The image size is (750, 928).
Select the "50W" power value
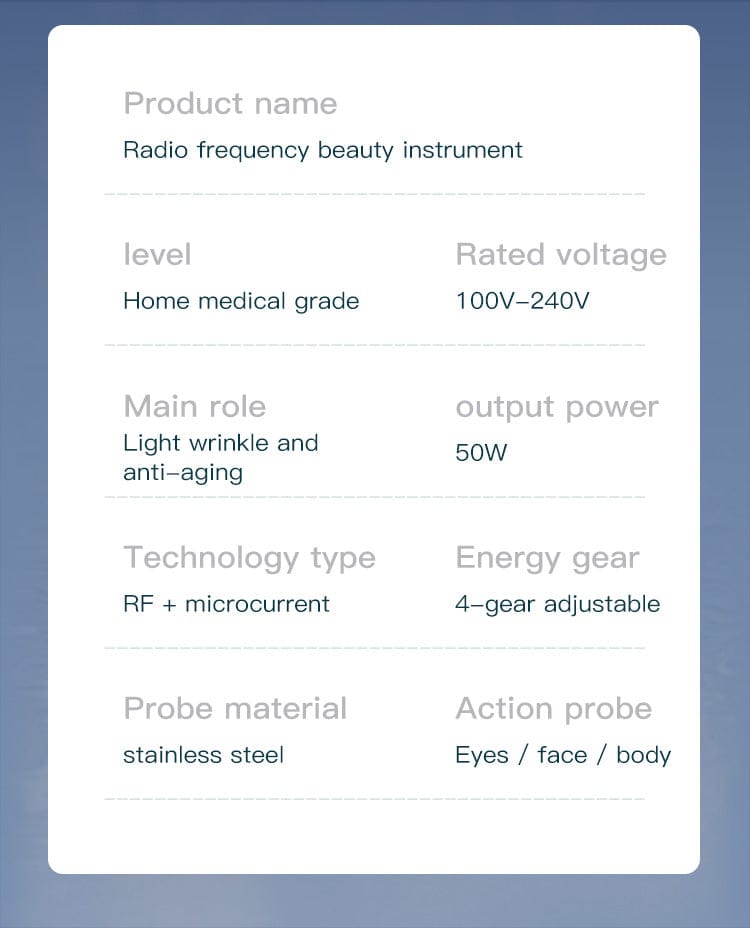coord(481,453)
